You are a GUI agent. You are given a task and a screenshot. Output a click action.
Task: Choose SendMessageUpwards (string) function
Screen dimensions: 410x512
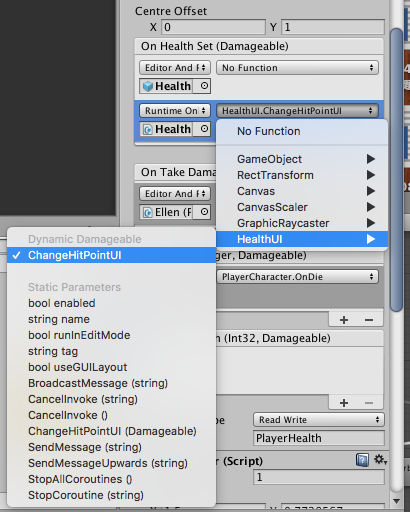click(111, 463)
